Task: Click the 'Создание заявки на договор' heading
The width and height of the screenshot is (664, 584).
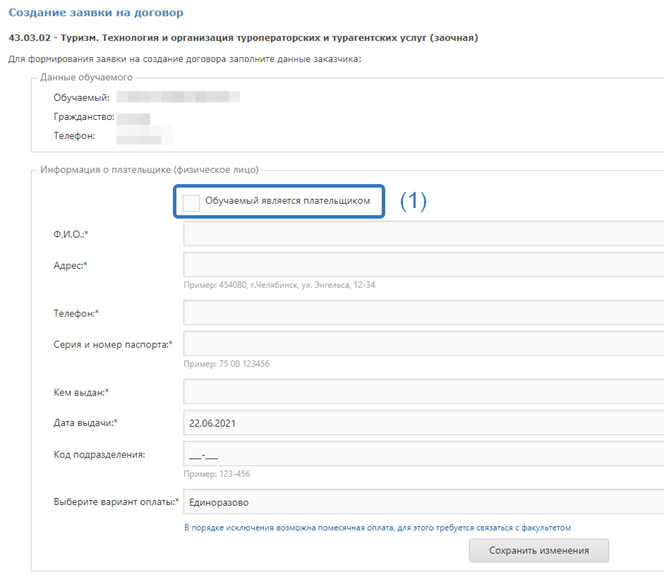Action: click(x=96, y=12)
